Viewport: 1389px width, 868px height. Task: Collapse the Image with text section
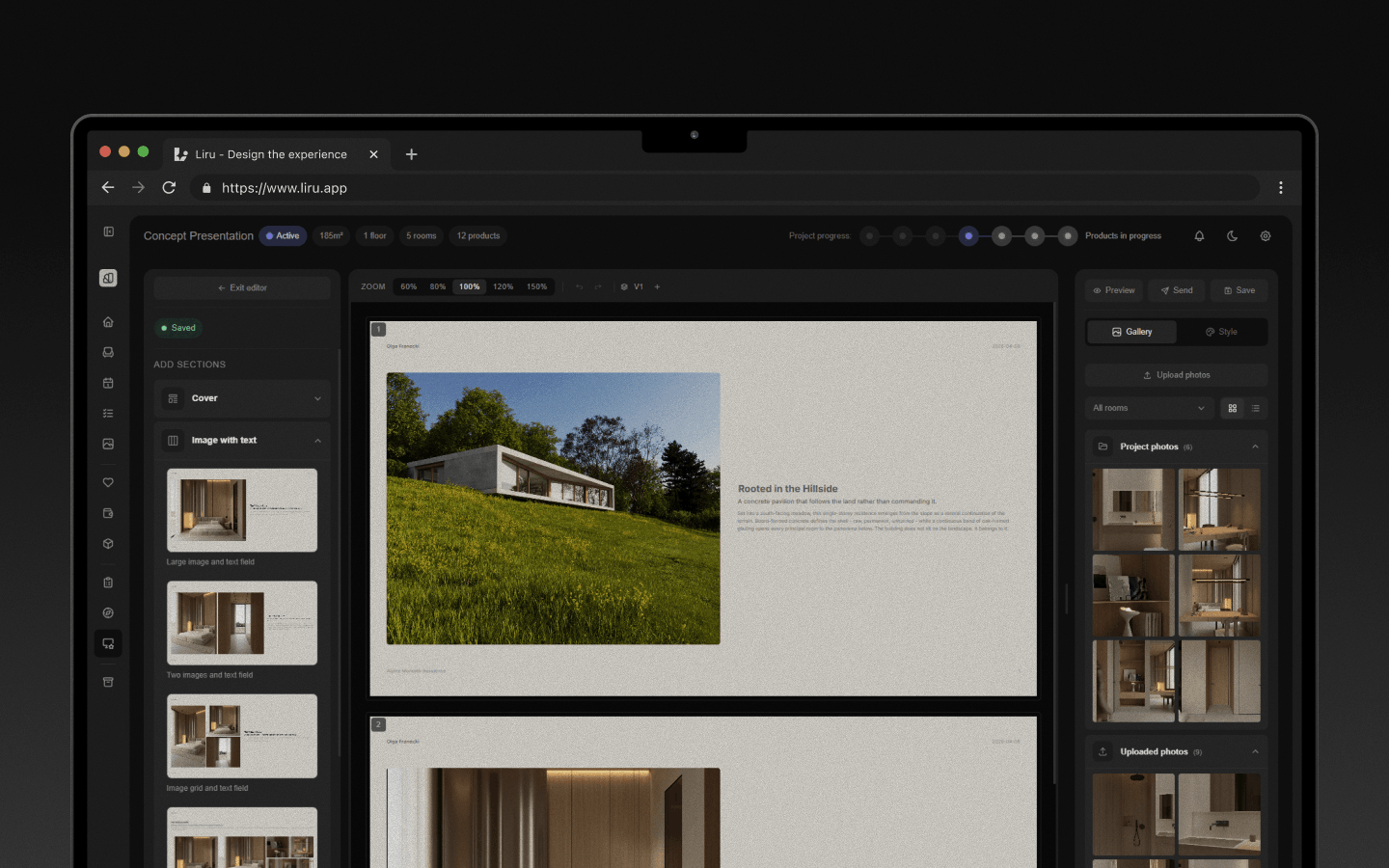(x=241, y=440)
